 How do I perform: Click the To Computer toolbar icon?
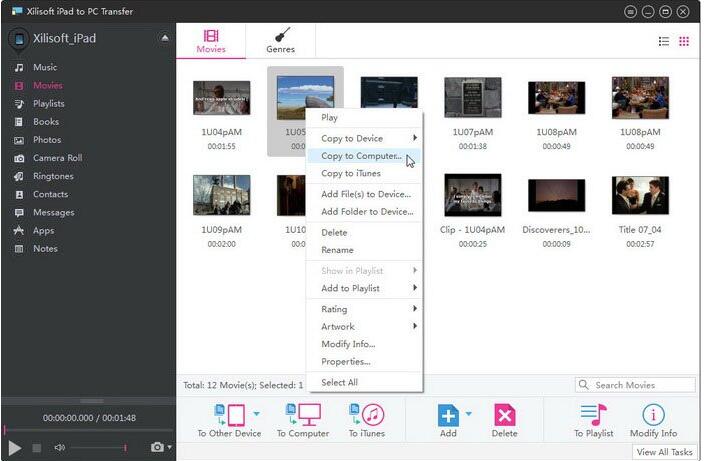pos(304,415)
